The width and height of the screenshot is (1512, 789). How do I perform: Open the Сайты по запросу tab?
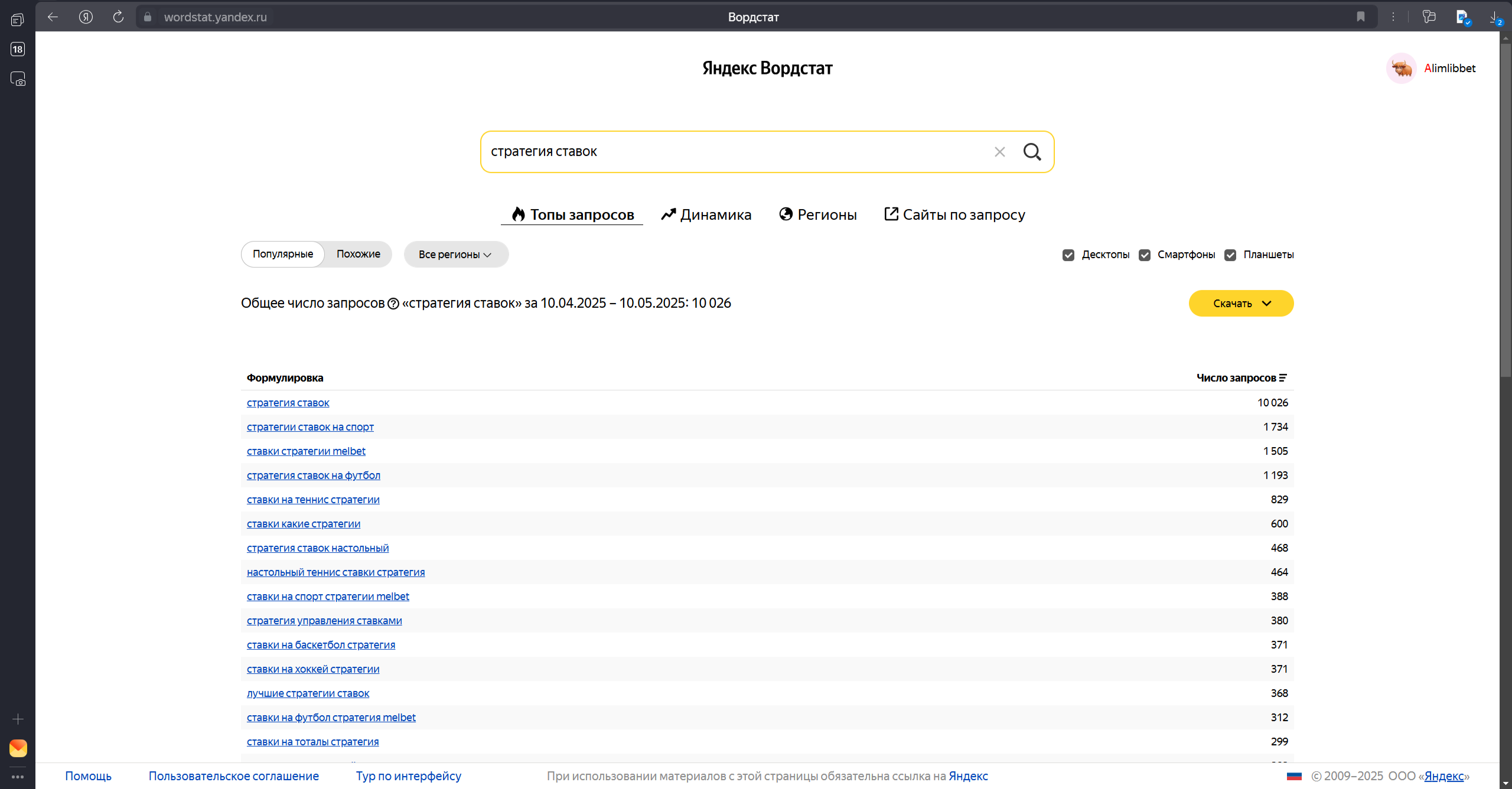coord(954,214)
